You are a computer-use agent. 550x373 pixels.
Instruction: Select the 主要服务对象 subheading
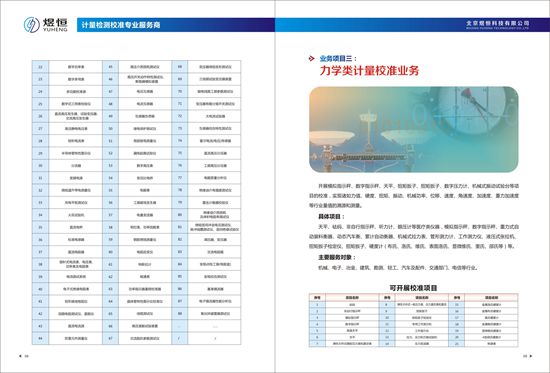coord(337,257)
